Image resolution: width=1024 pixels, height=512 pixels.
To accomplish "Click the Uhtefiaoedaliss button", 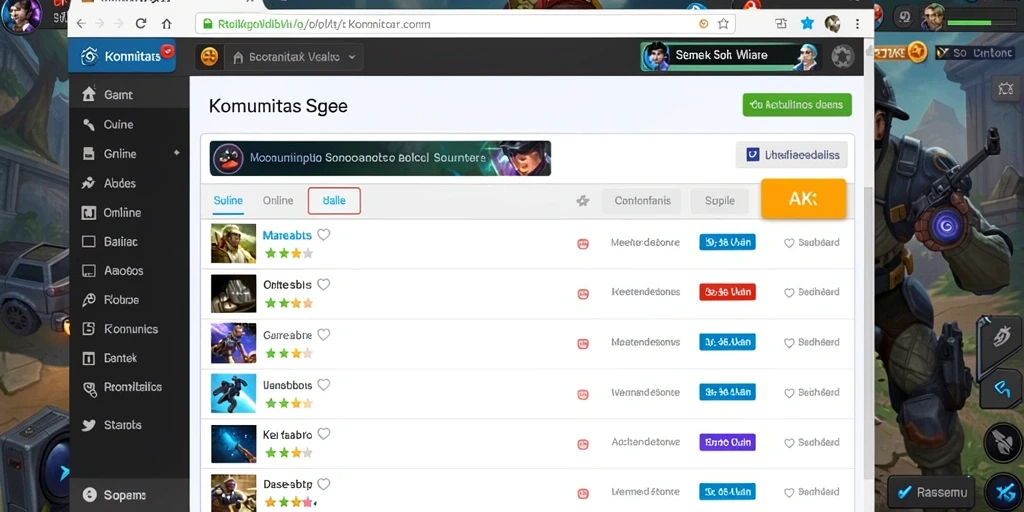I will [x=792, y=155].
